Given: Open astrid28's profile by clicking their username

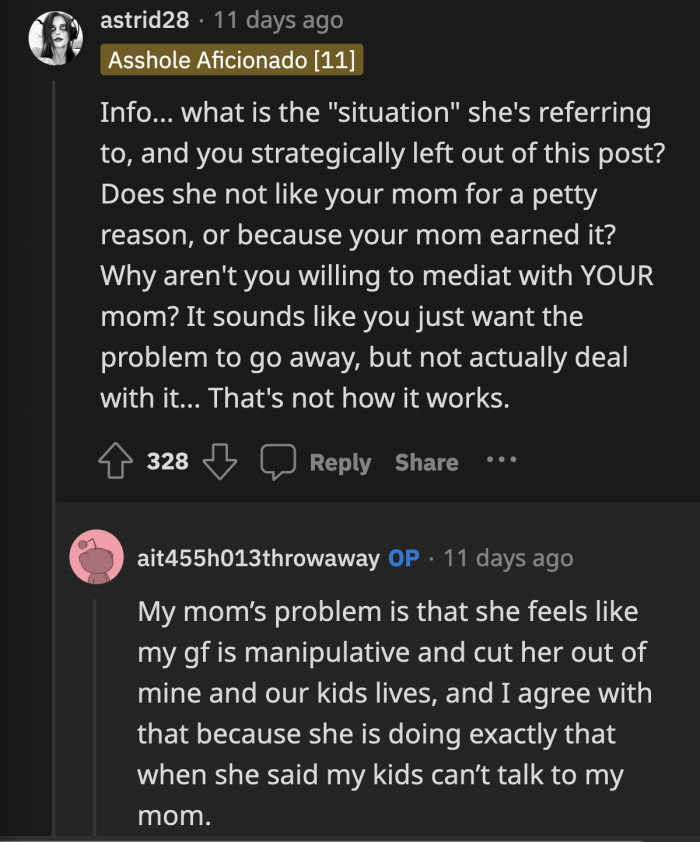Looking at the screenshot, I should tap(146, 20).
